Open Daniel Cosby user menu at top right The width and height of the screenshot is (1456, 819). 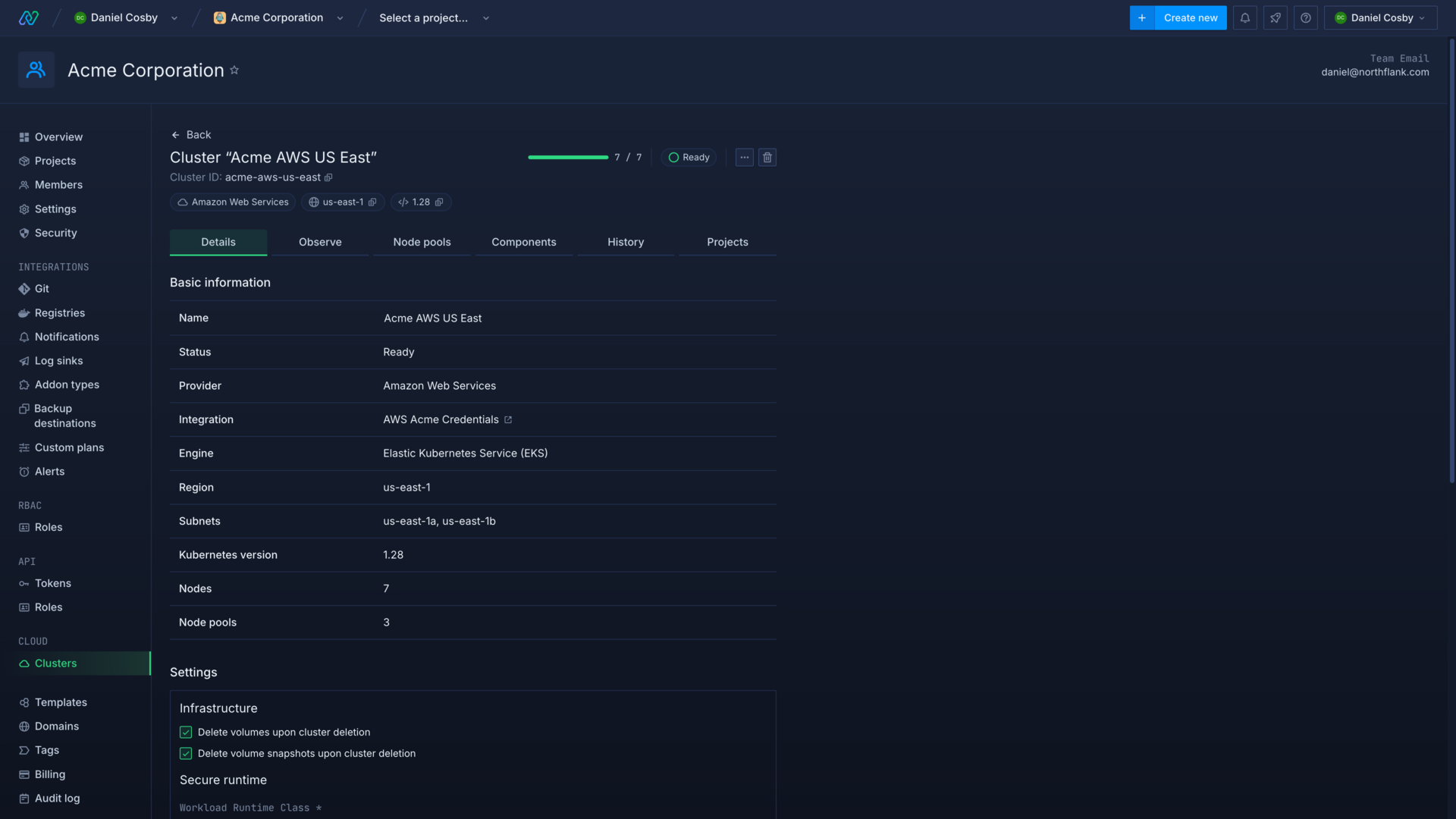(x=1380, y=17)
